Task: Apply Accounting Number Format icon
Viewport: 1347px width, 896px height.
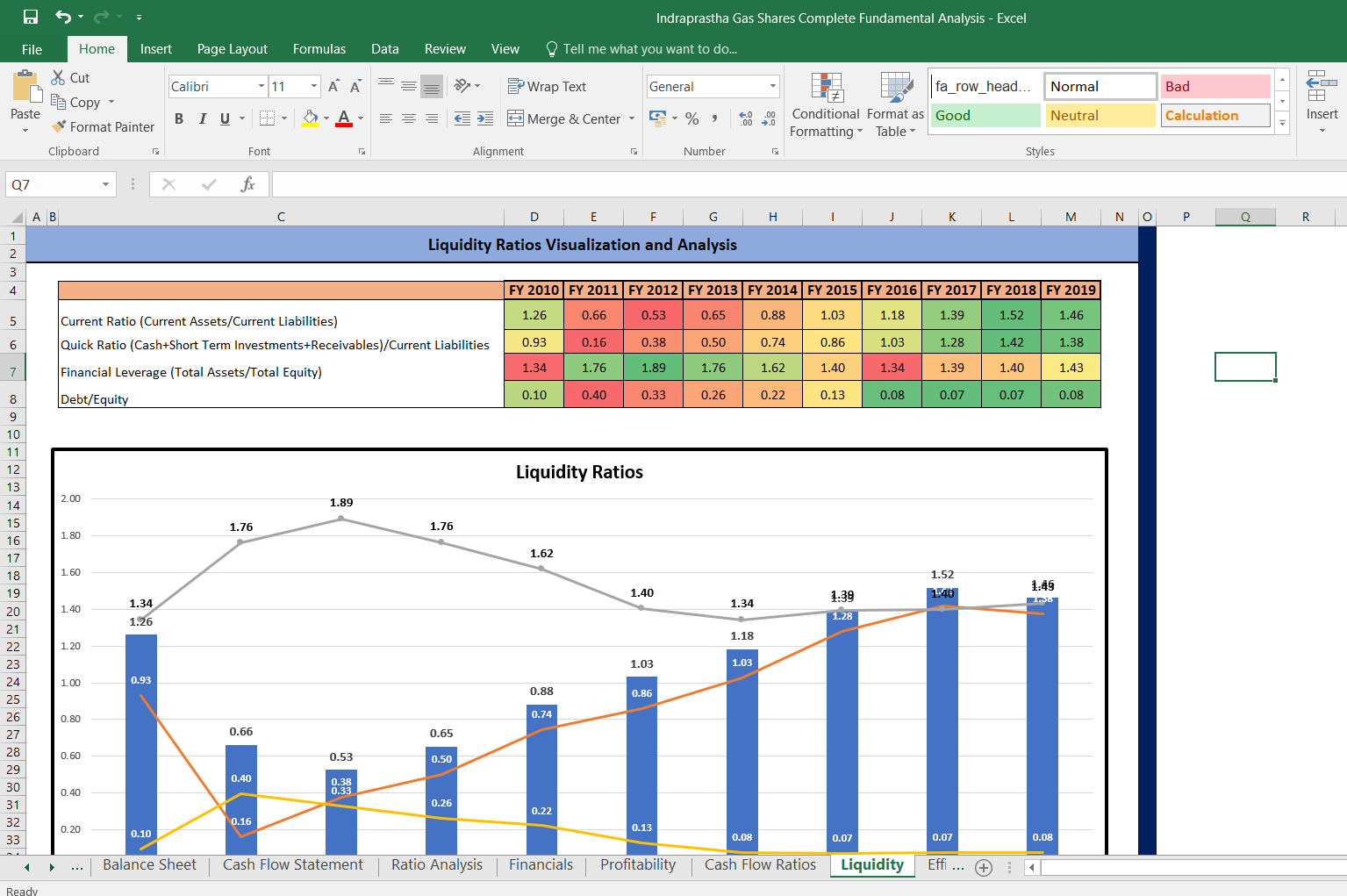Action: [x=657, y=118]
